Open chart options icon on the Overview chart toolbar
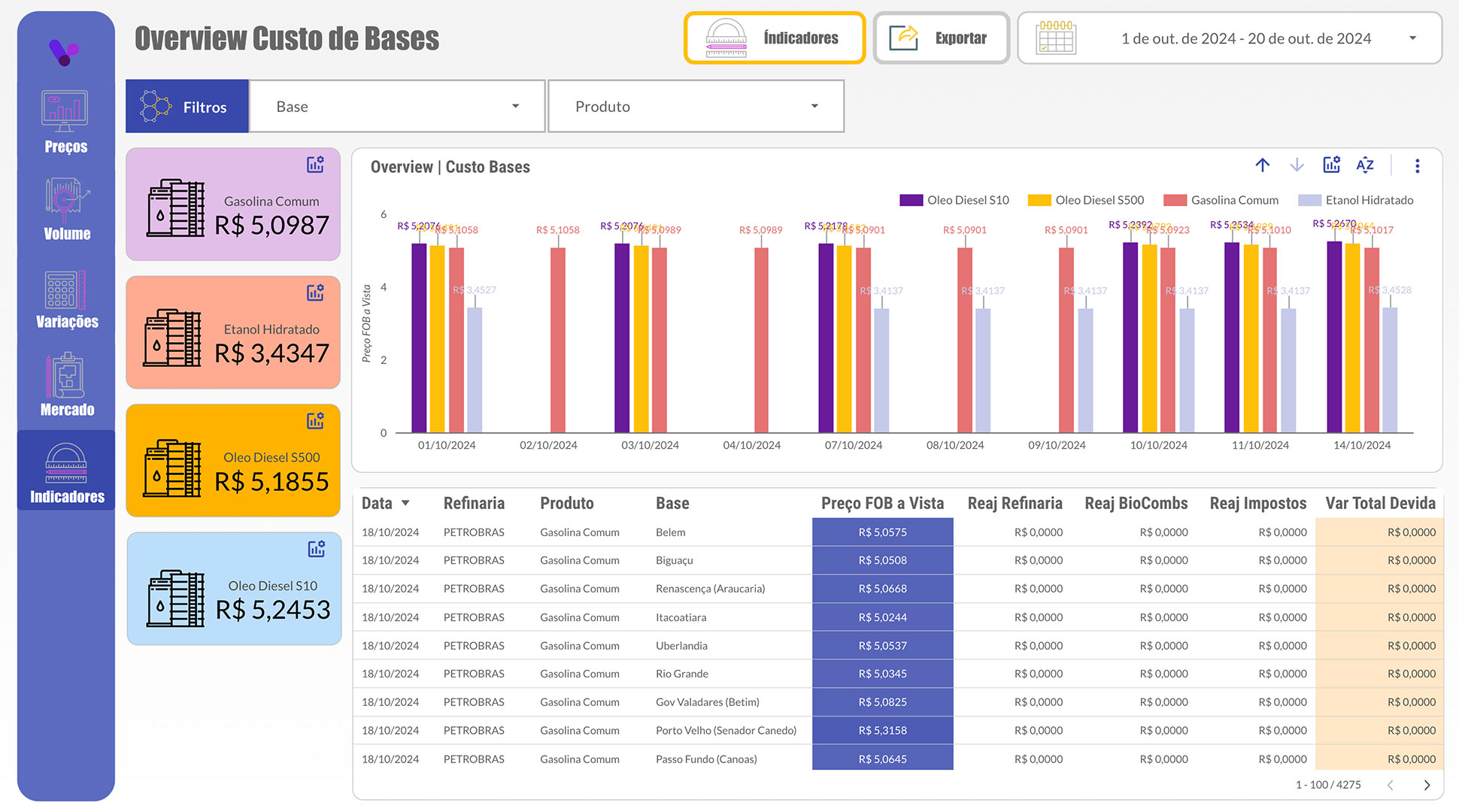The image size is (1459, 812). pos(1331,165)
